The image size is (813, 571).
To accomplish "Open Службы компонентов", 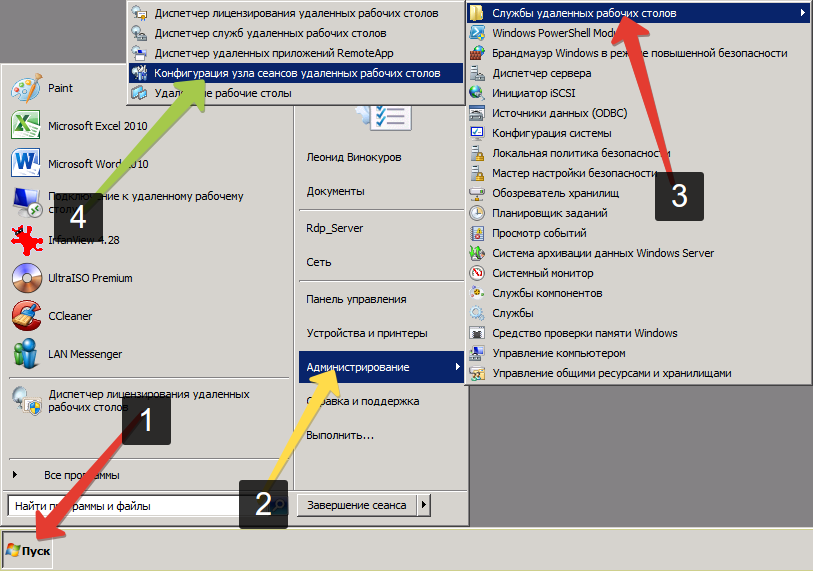I will 638,293.
